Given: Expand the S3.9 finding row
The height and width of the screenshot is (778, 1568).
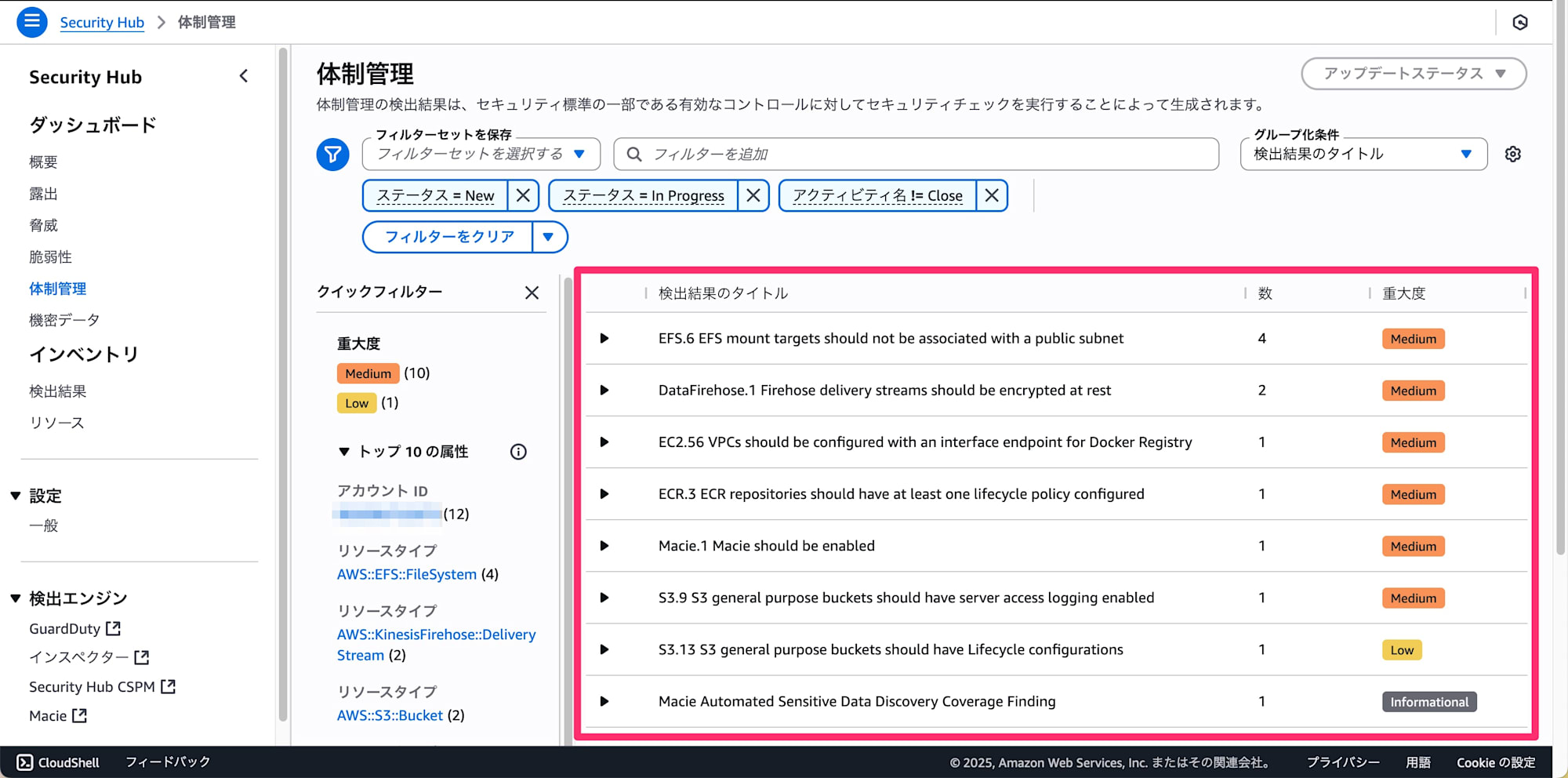Looking at the screenshot, I should (x=604, y=598).
